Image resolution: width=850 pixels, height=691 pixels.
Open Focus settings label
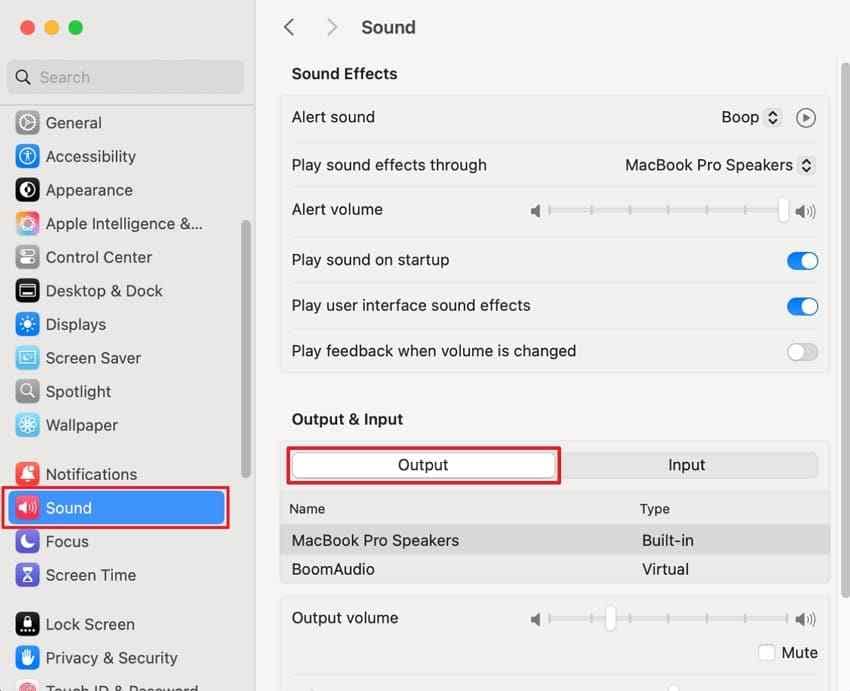point(67,541)
